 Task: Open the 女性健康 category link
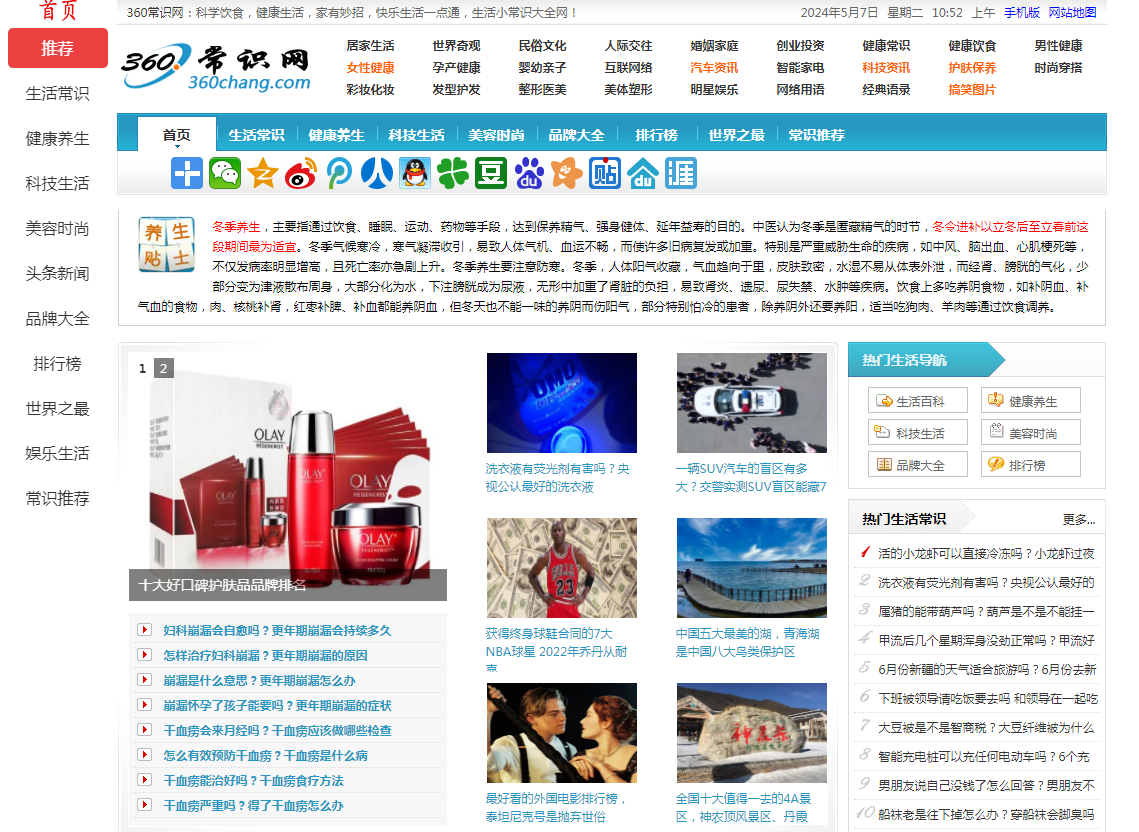[x=370, y=68]
